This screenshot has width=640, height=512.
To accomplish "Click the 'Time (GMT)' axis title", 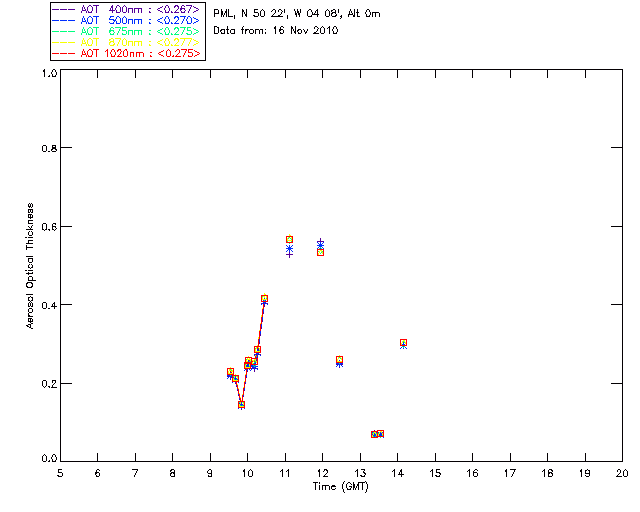I will click(341, 487).
